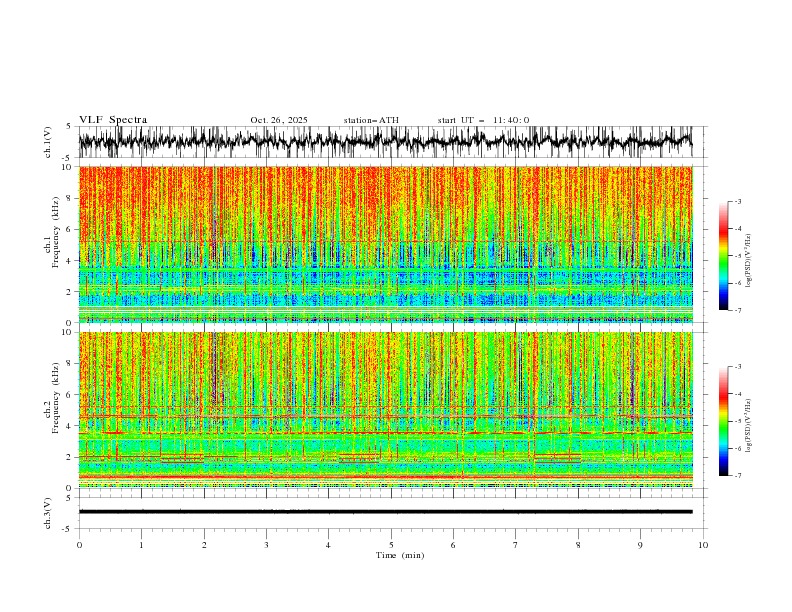The height and width of the screenshot is (612, 792).
Task: Click the ch.1 PSD color scale bar
Action: (723, 256)
